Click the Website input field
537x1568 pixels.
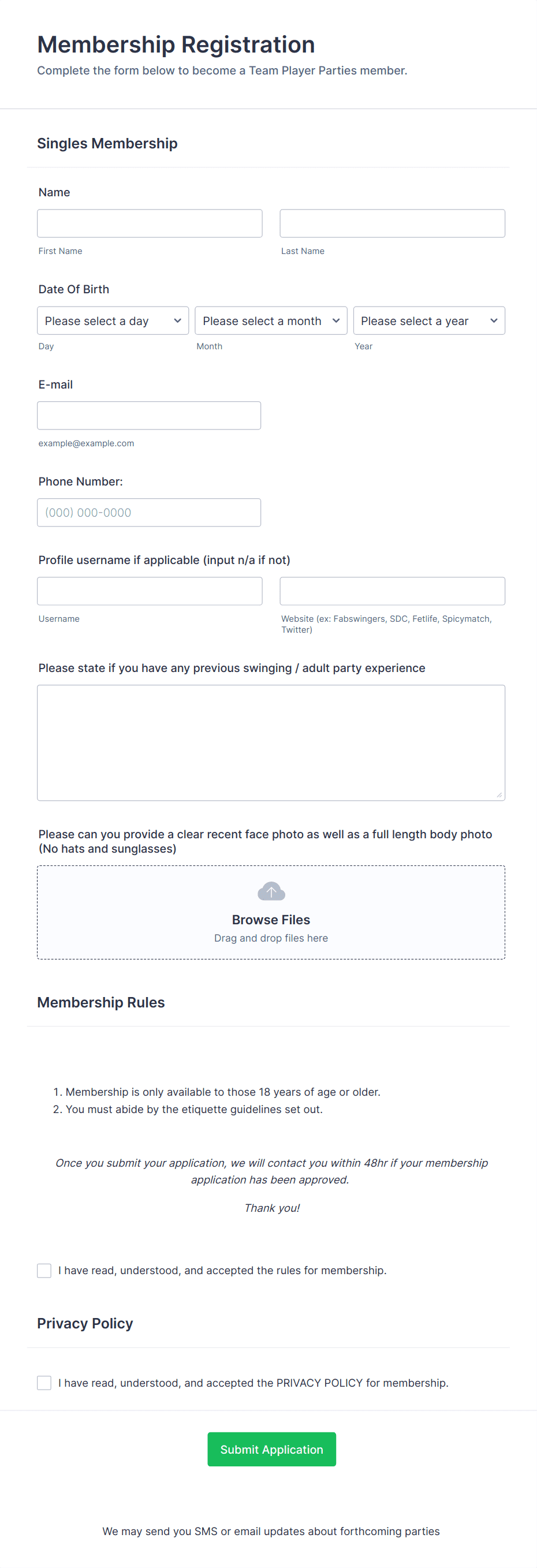click(x=392, y=591)
